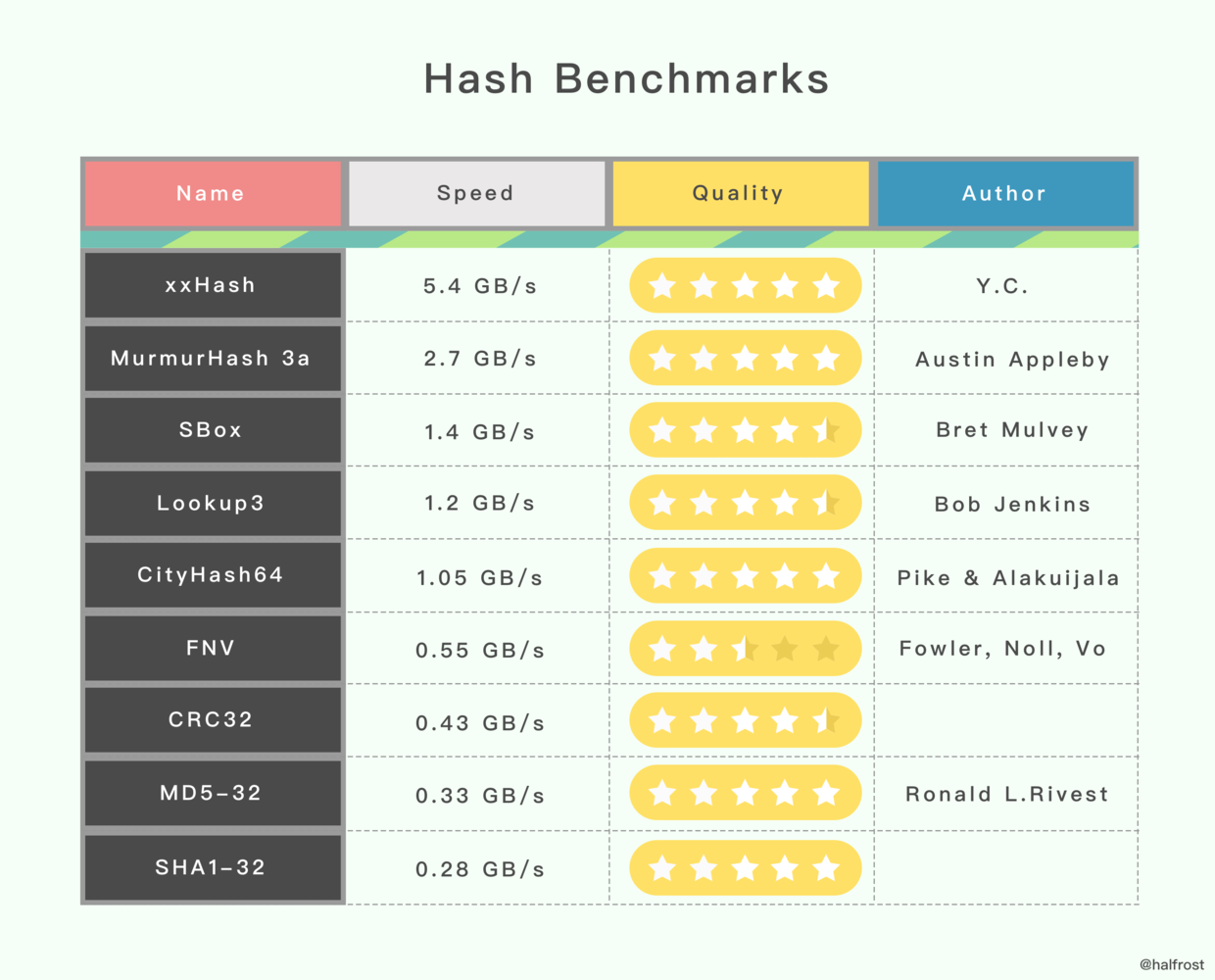Click the SBox star rating badge
The width and height of the screenshot is (1215, 980).
tap(745, 430)
